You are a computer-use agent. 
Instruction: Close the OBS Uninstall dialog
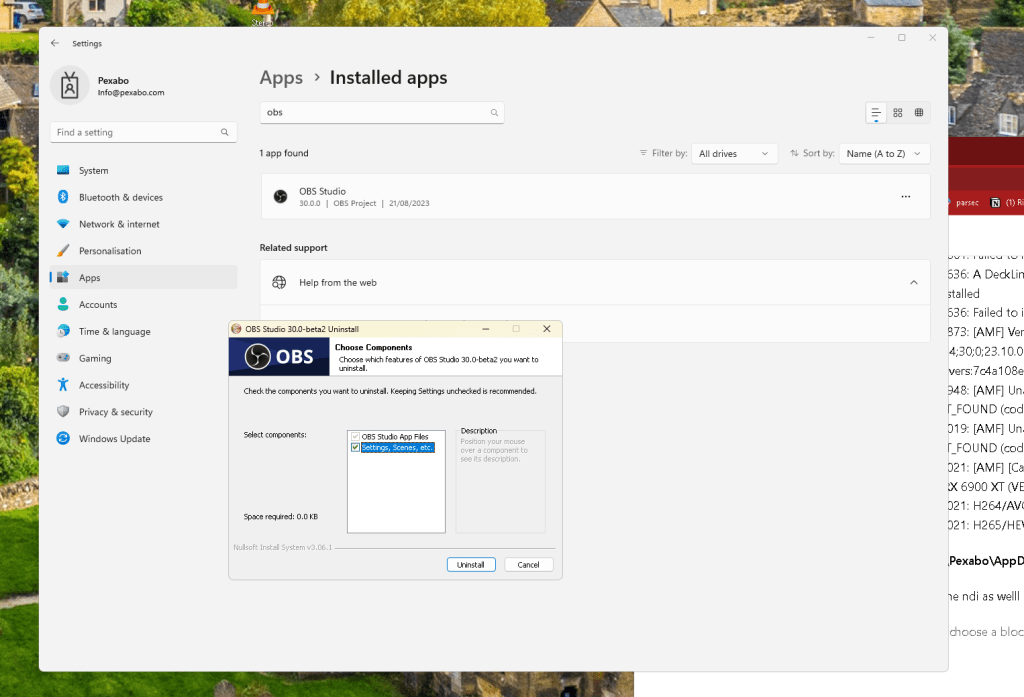(x=547, y=329)
